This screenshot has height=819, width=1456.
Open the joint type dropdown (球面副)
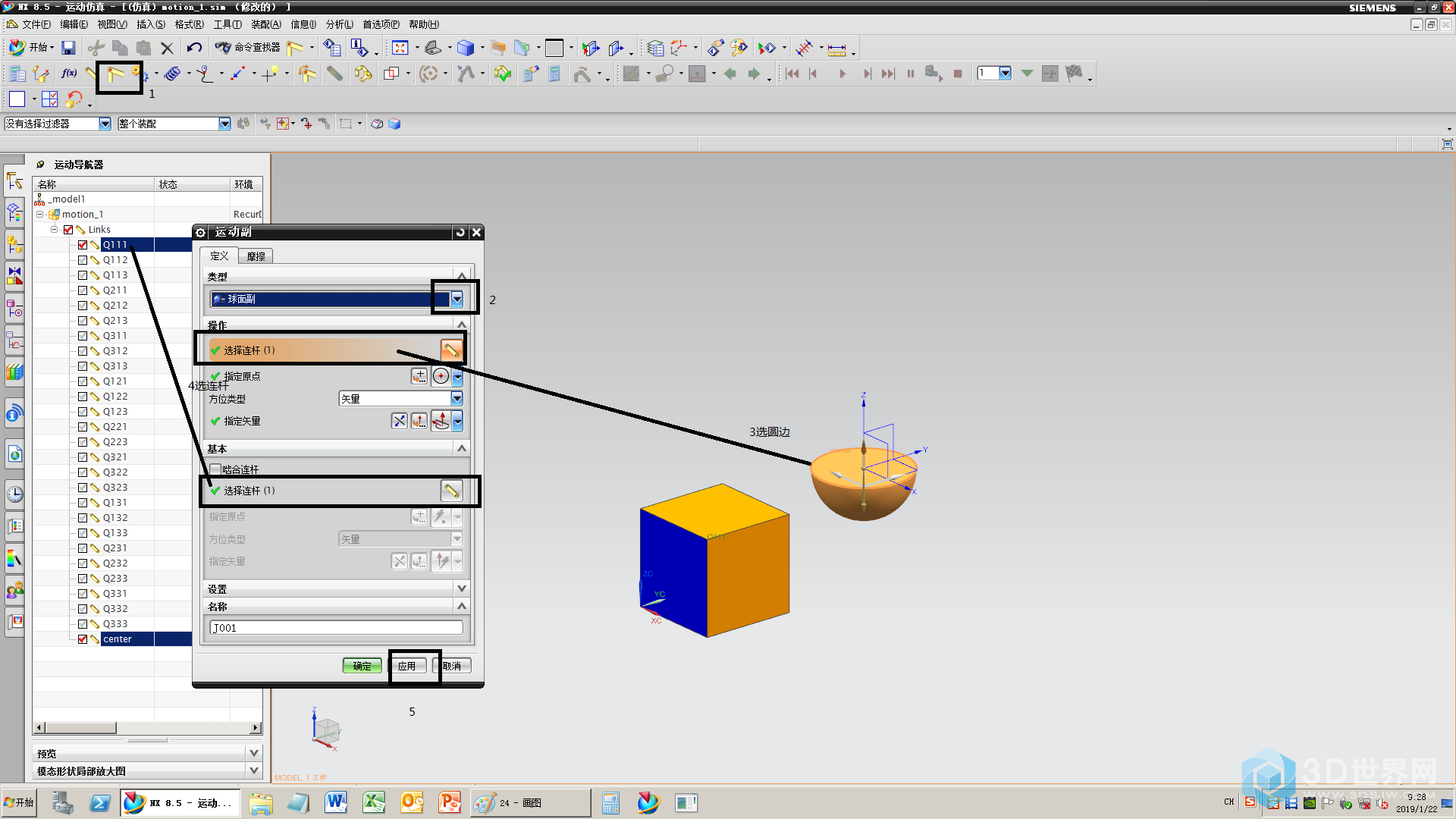(457, 299)
